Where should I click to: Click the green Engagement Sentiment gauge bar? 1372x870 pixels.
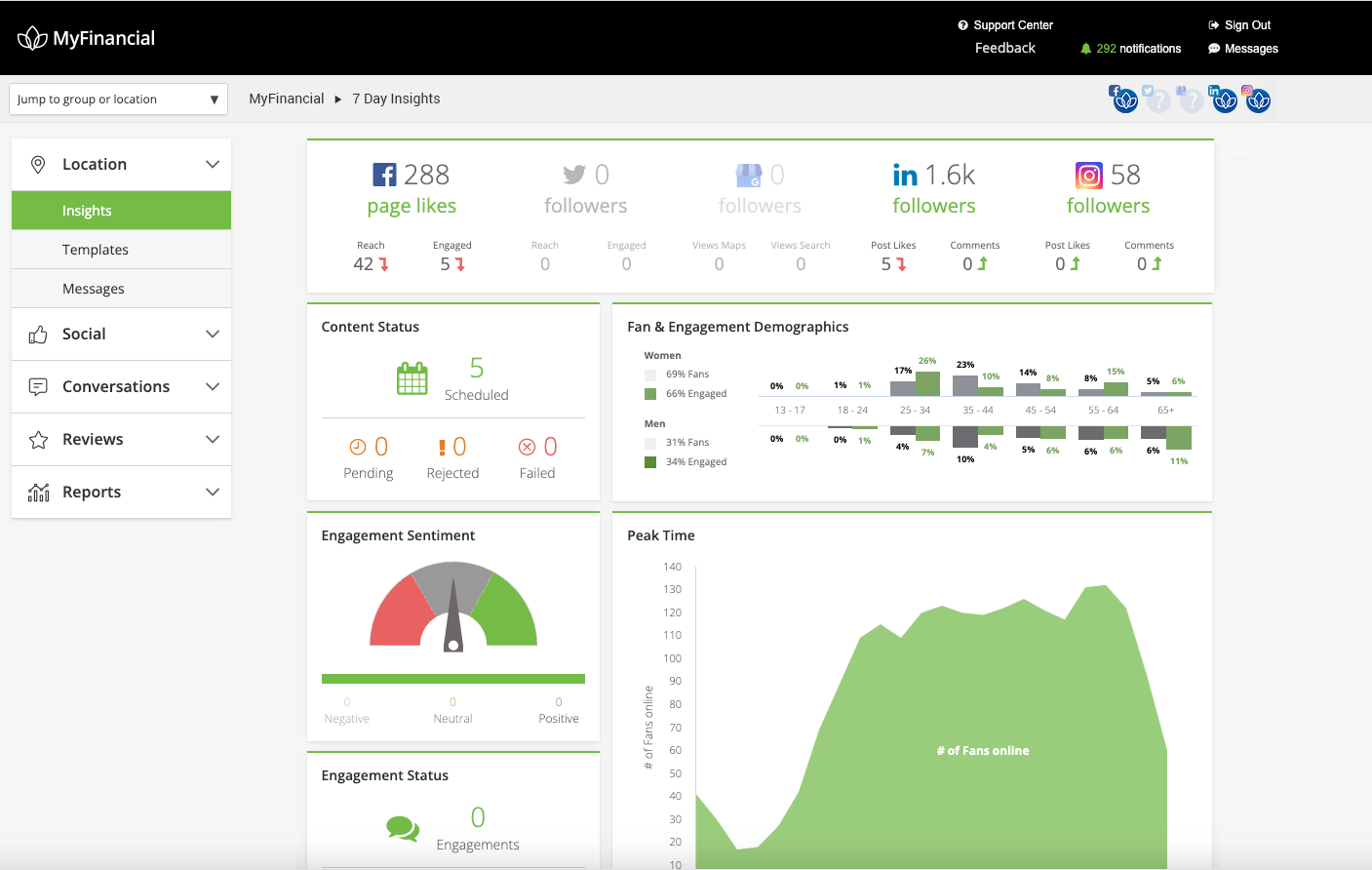pos(452,678)
